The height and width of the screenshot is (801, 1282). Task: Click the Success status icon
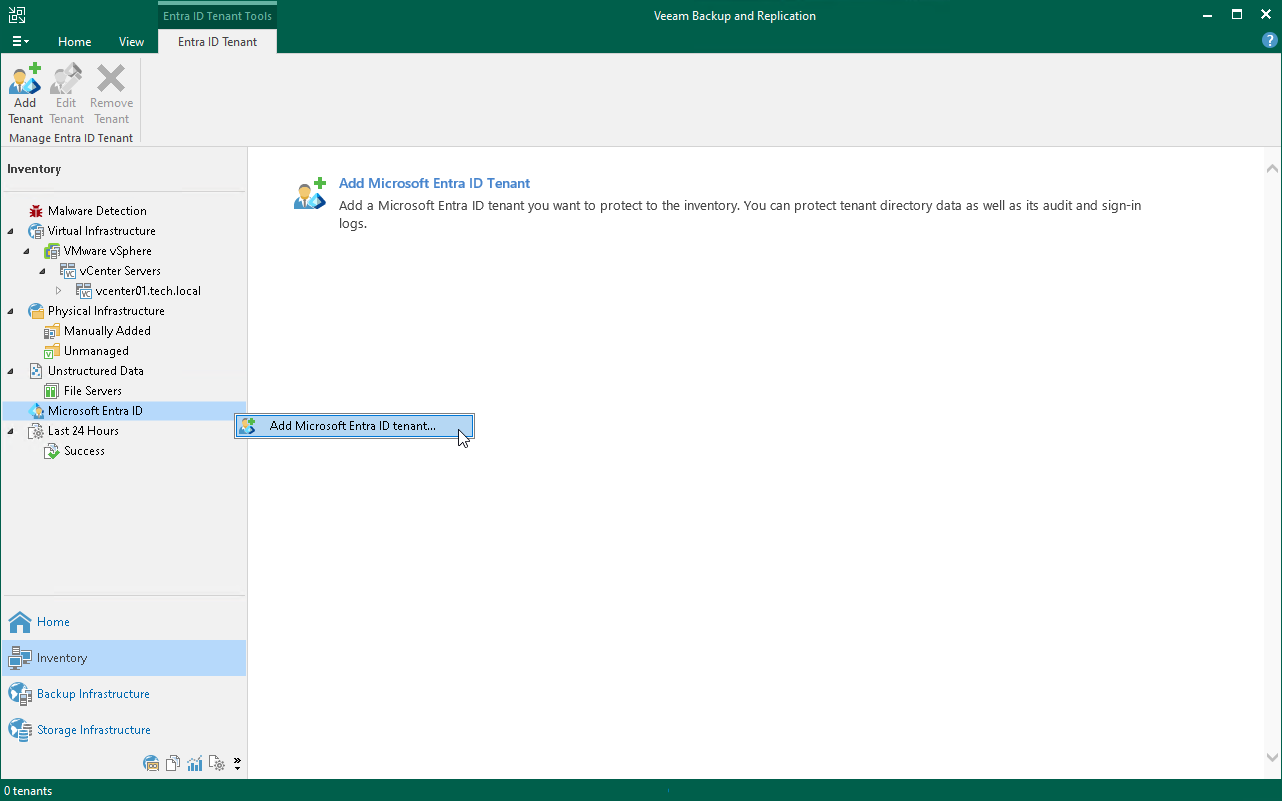click(x=52, y=451)
